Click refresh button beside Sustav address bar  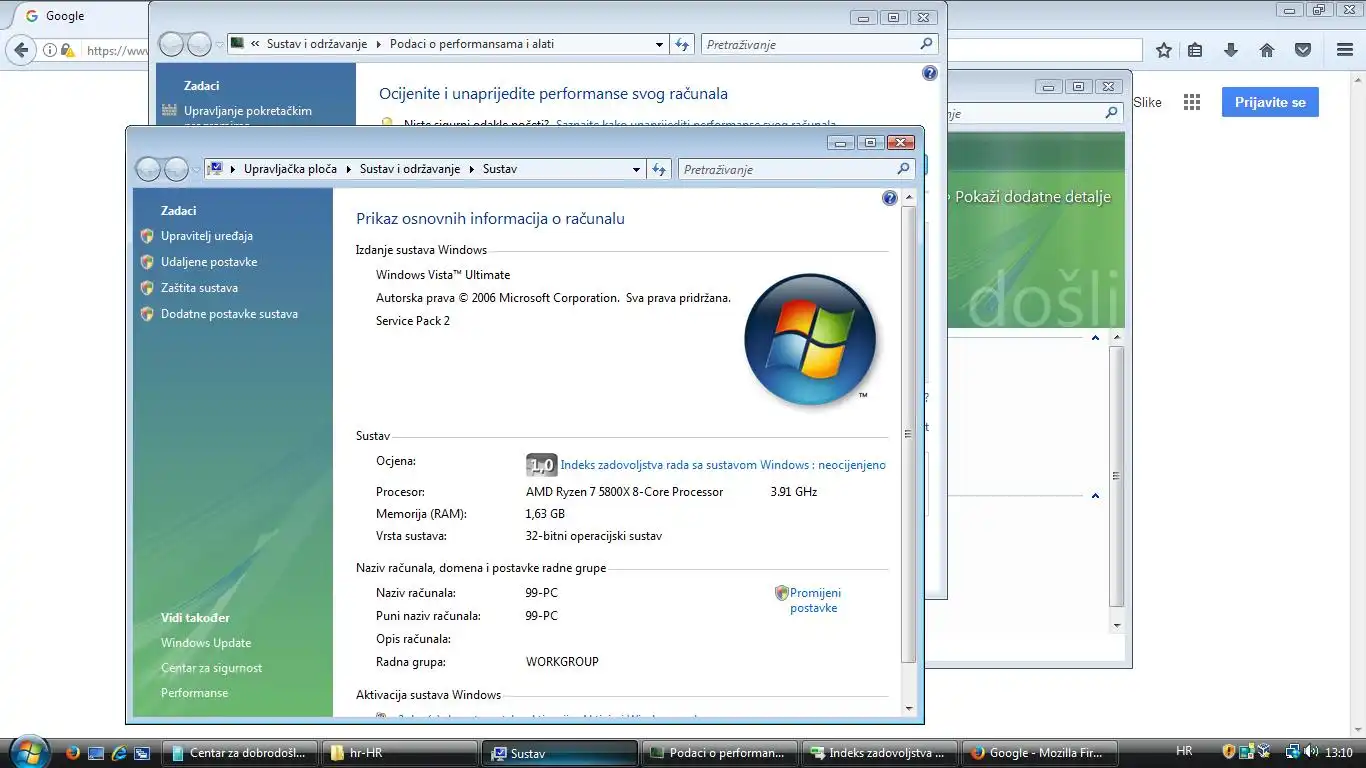(659, 169)
